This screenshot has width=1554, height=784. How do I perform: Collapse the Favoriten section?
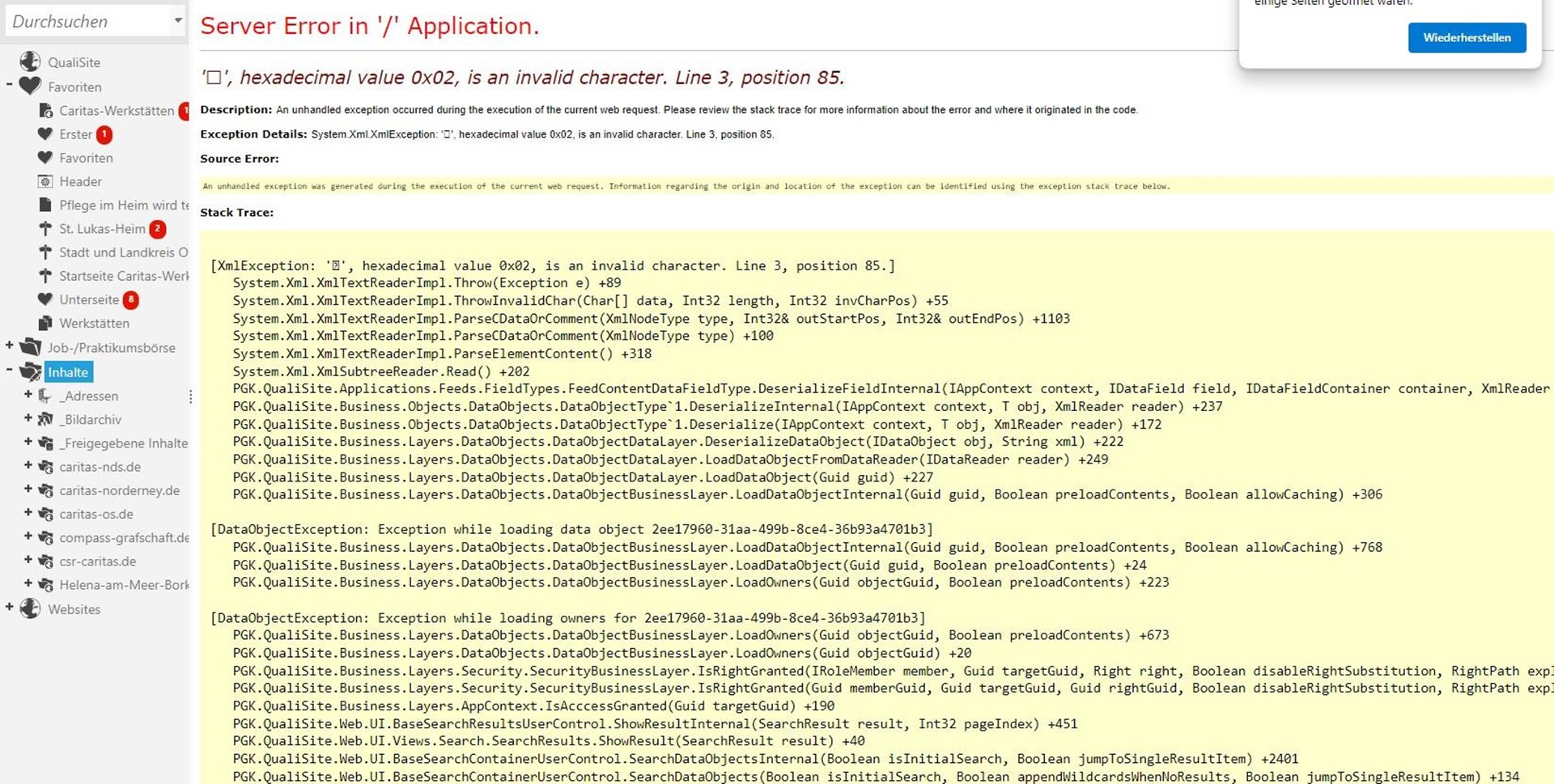click(10, 83)
